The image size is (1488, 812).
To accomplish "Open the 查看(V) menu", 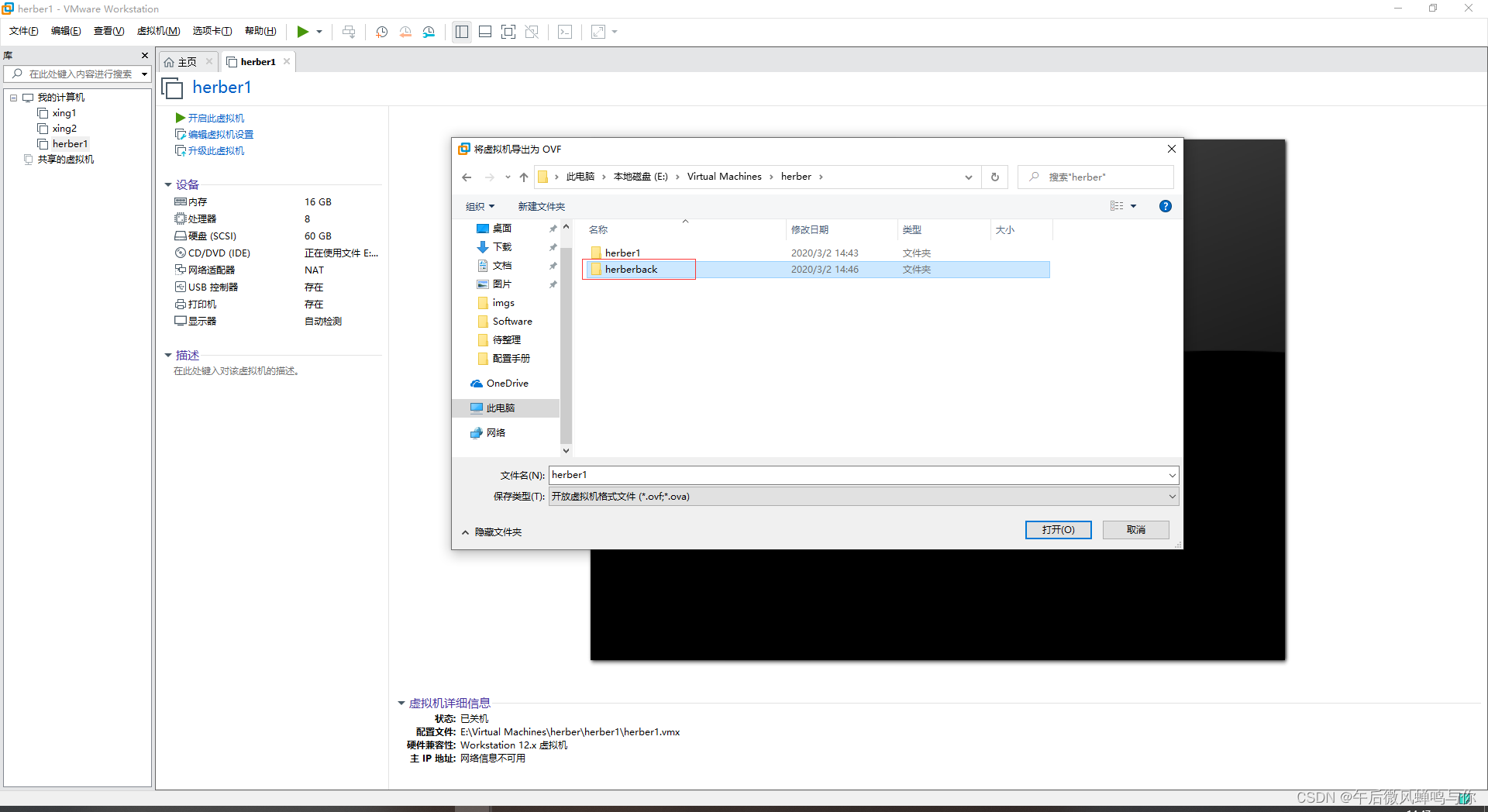I will click(x=108, y=31).
